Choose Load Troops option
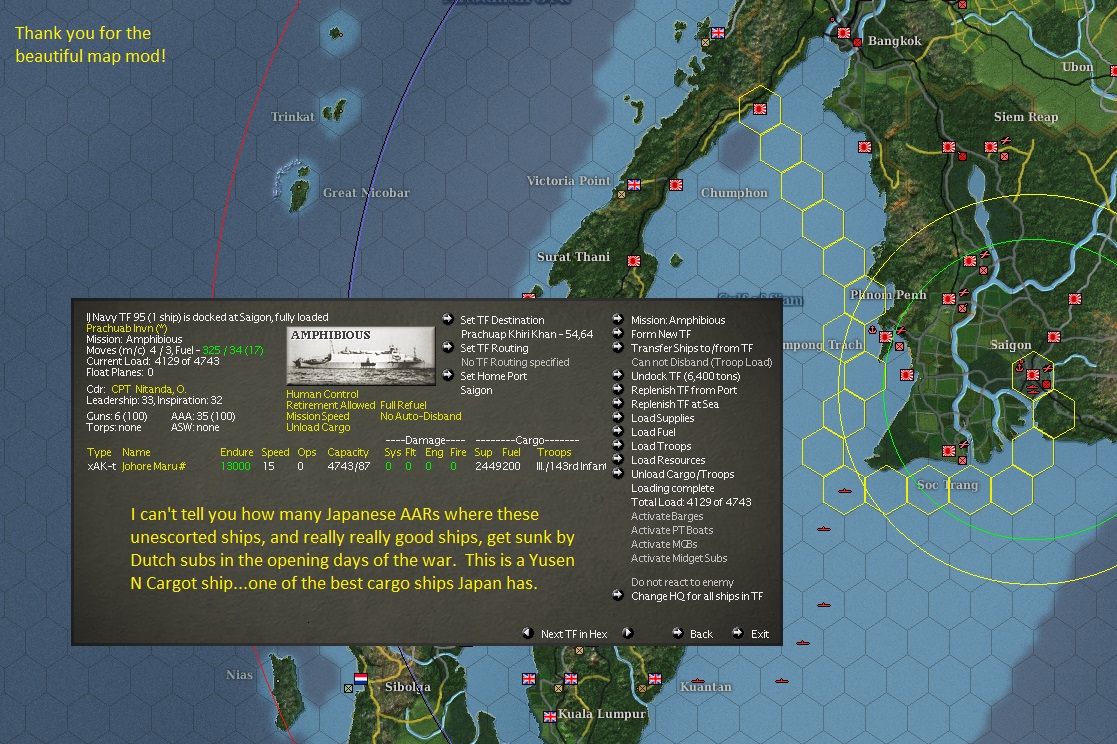 [661, 446]
